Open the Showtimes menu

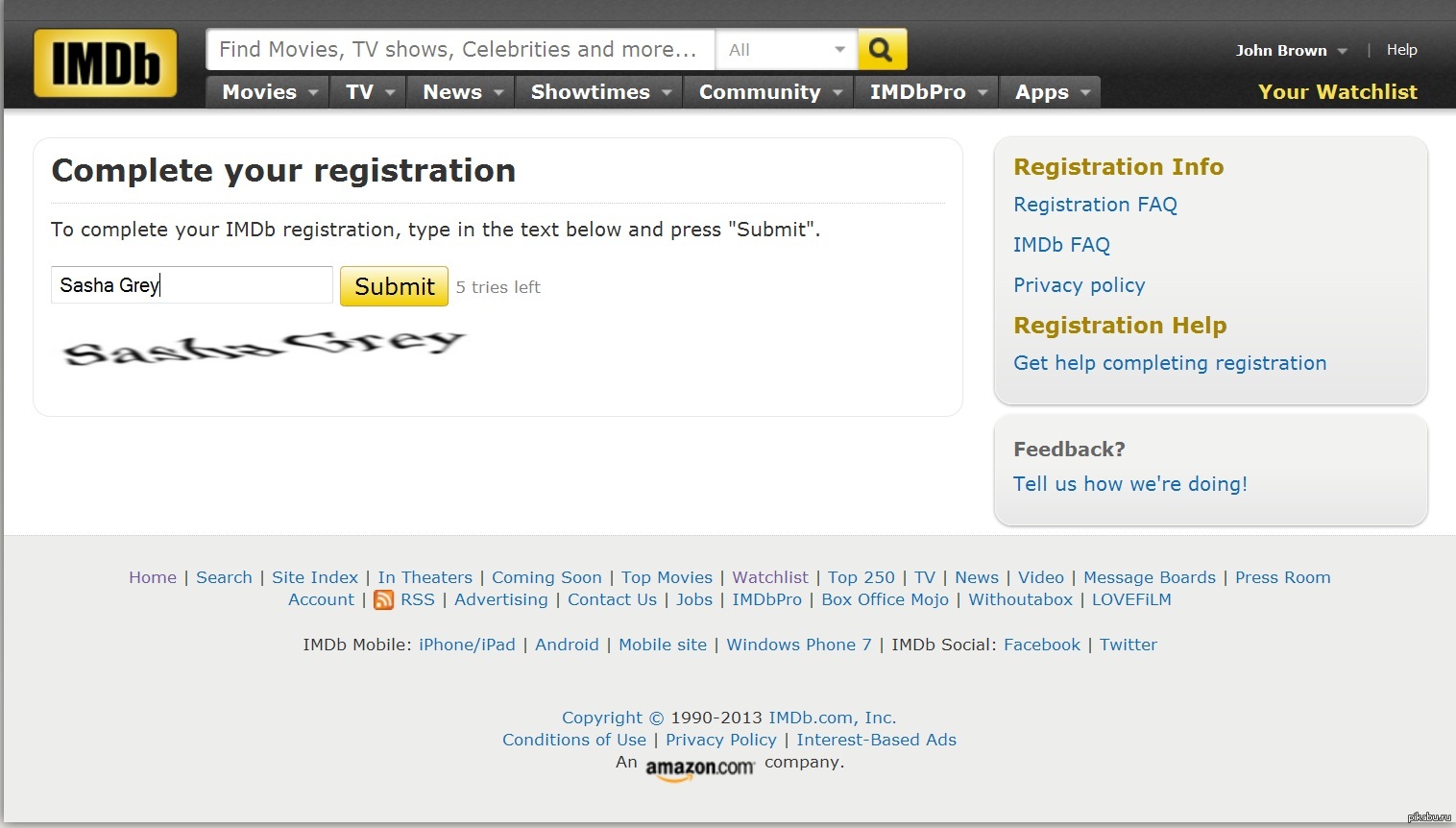(x=599, y=92)
